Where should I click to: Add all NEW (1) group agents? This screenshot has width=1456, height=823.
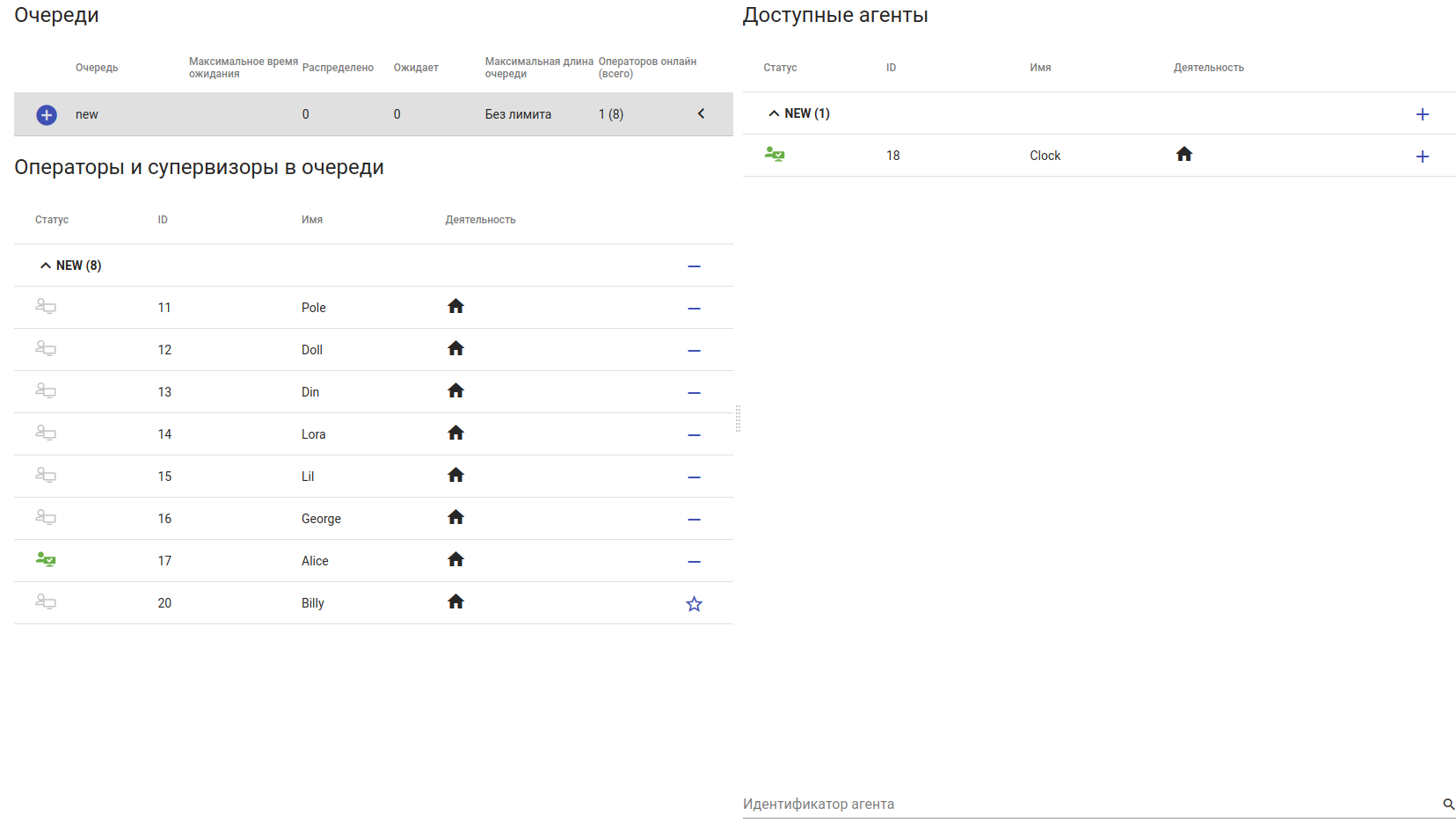click(1422, 114)
